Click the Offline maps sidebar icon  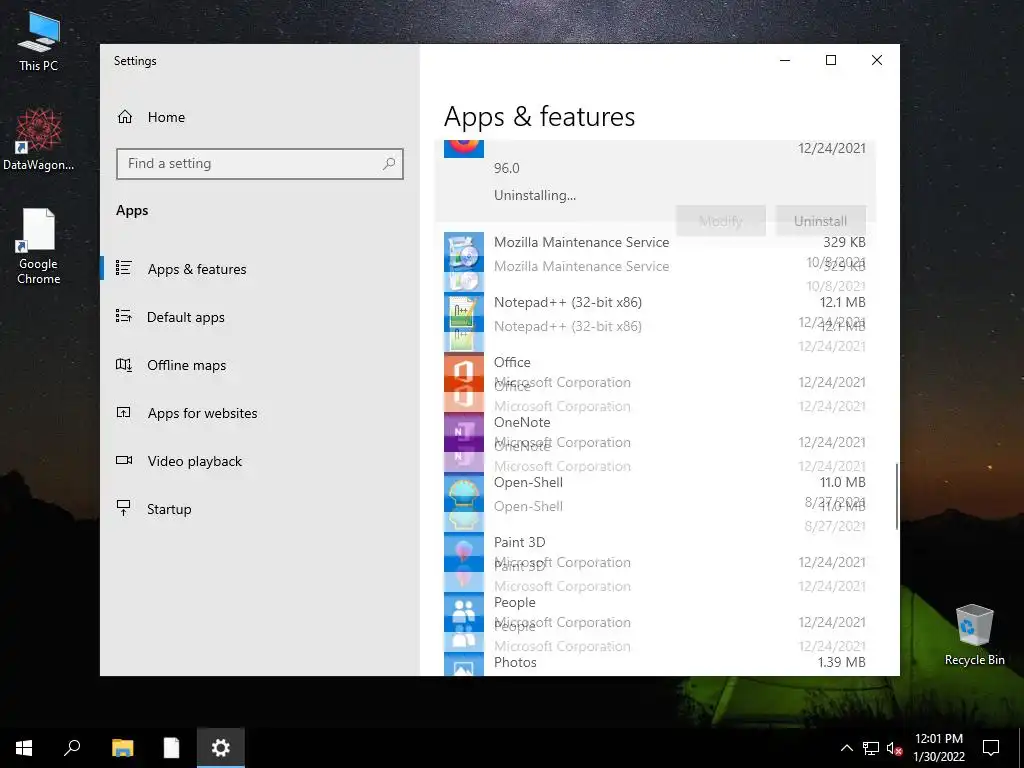[123, 364]
